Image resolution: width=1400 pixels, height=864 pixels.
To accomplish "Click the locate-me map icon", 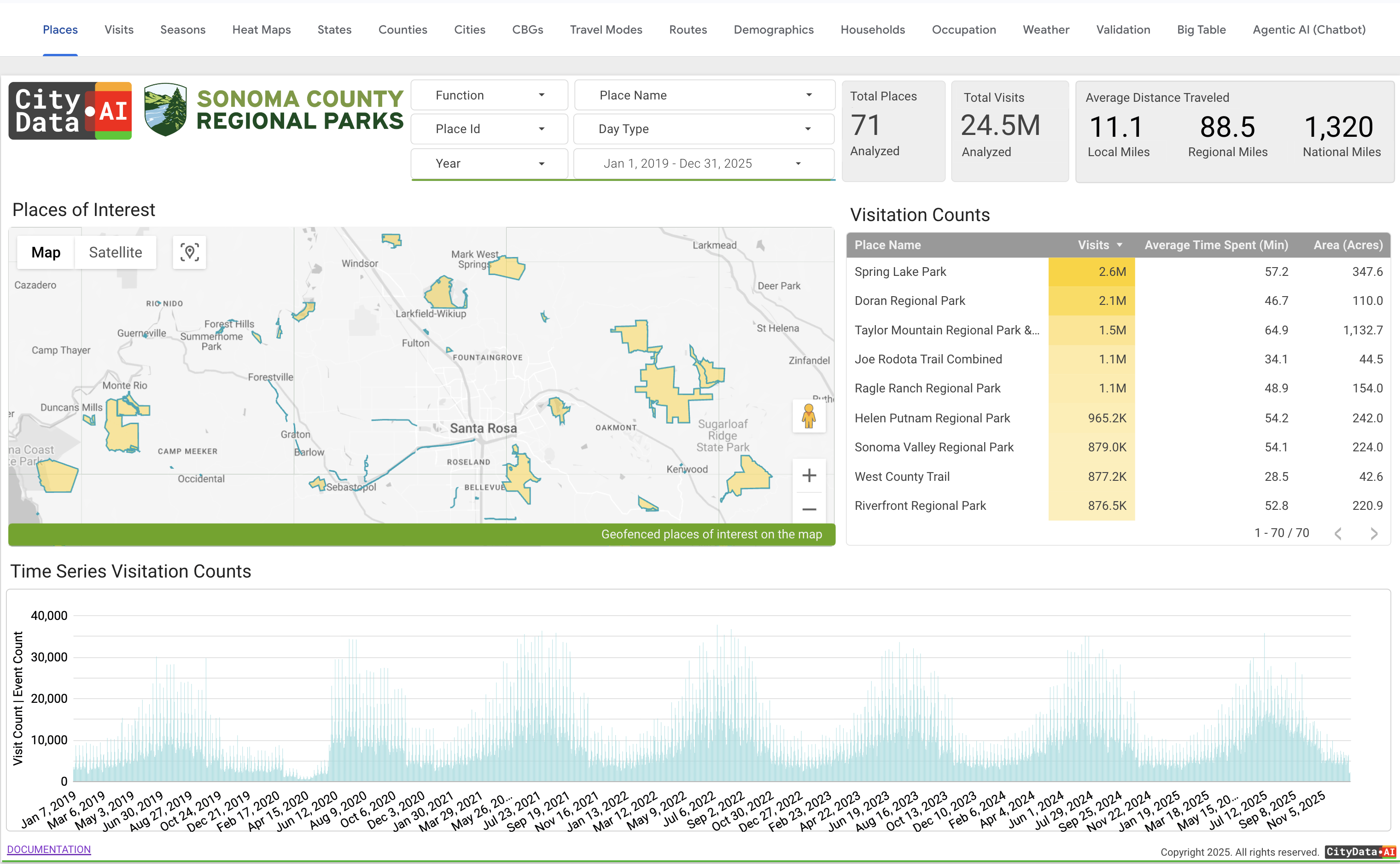I will (189, 252).
